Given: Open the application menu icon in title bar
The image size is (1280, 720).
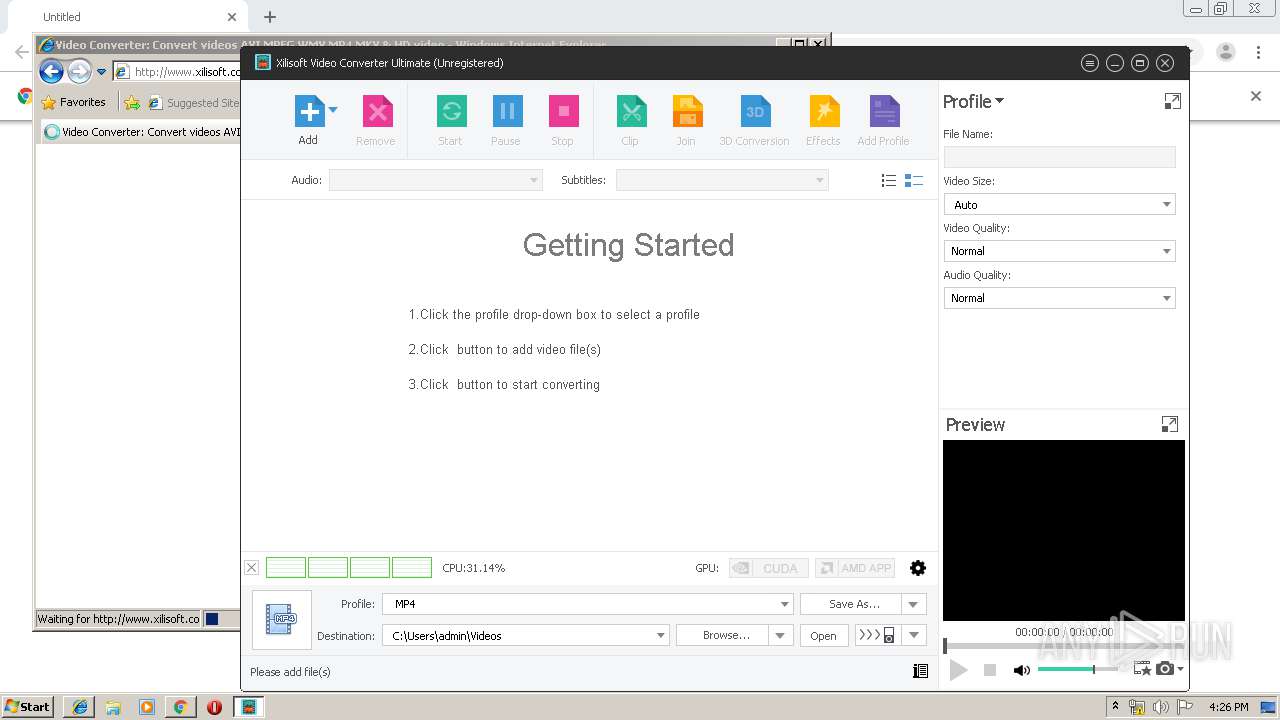Looking at the screenshot, I should (1090, 63).
